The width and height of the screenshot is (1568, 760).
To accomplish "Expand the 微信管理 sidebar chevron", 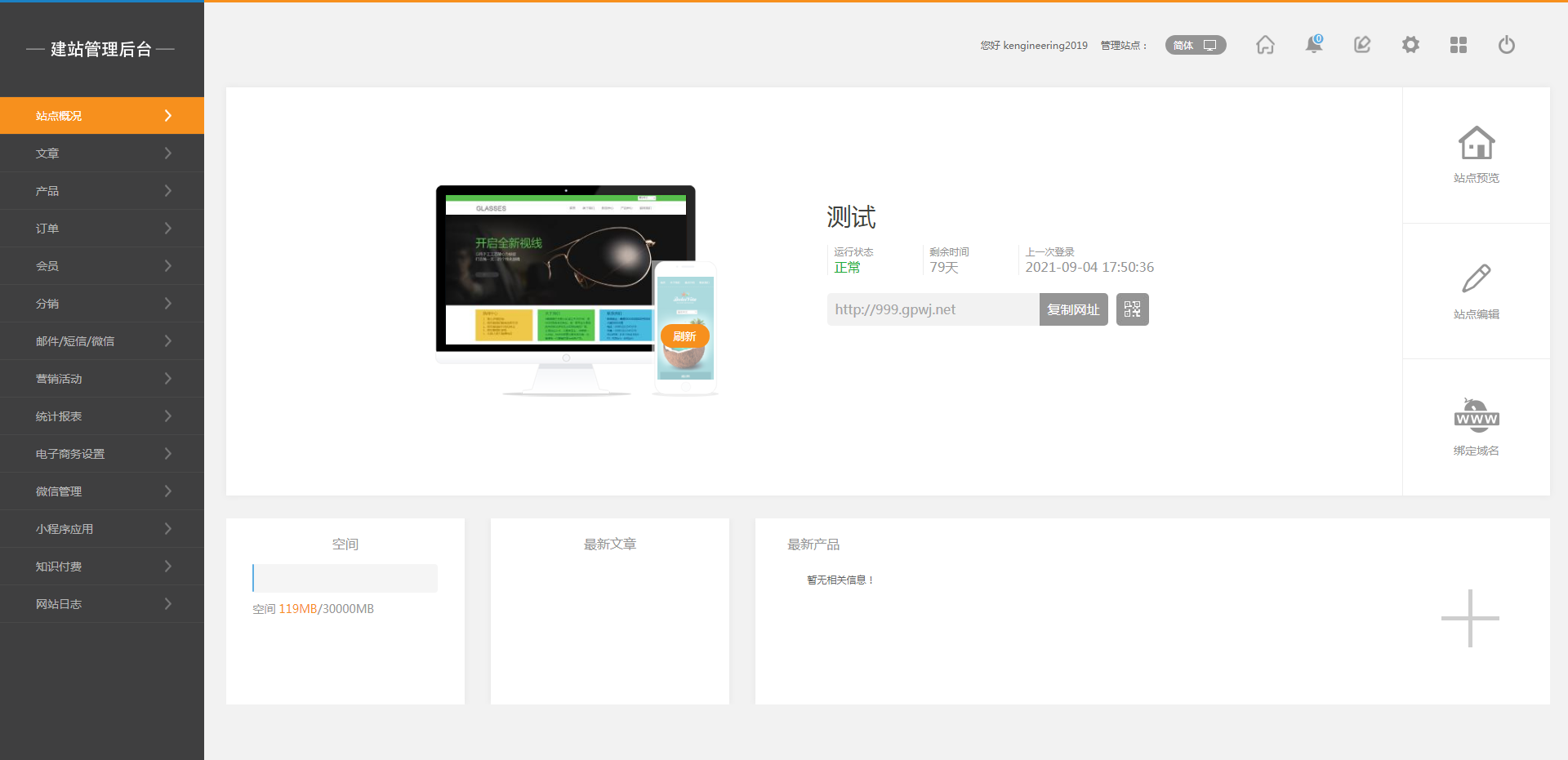I will (167, 491).
